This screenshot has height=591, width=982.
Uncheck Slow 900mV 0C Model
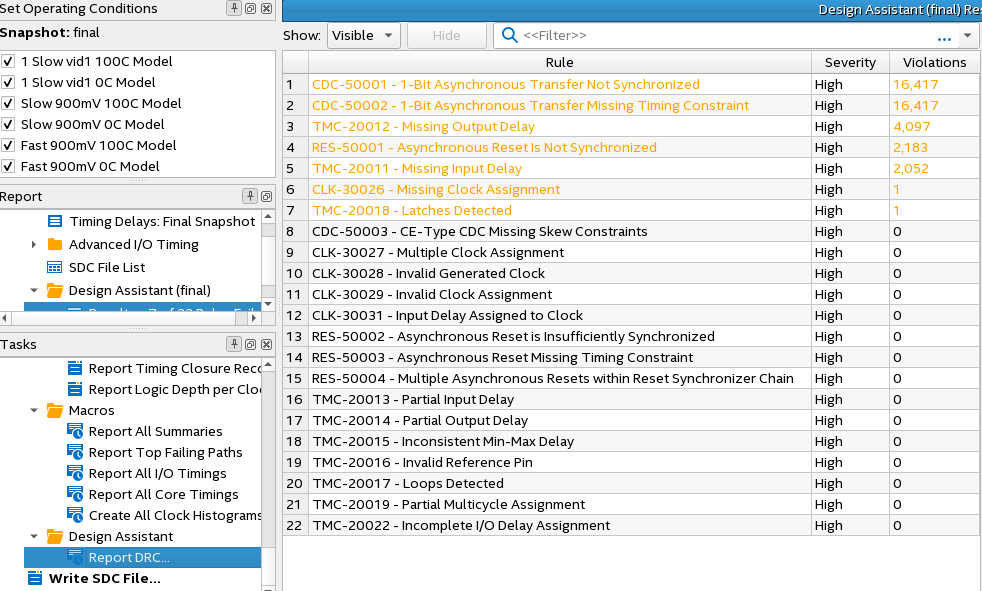coord(8,124)
